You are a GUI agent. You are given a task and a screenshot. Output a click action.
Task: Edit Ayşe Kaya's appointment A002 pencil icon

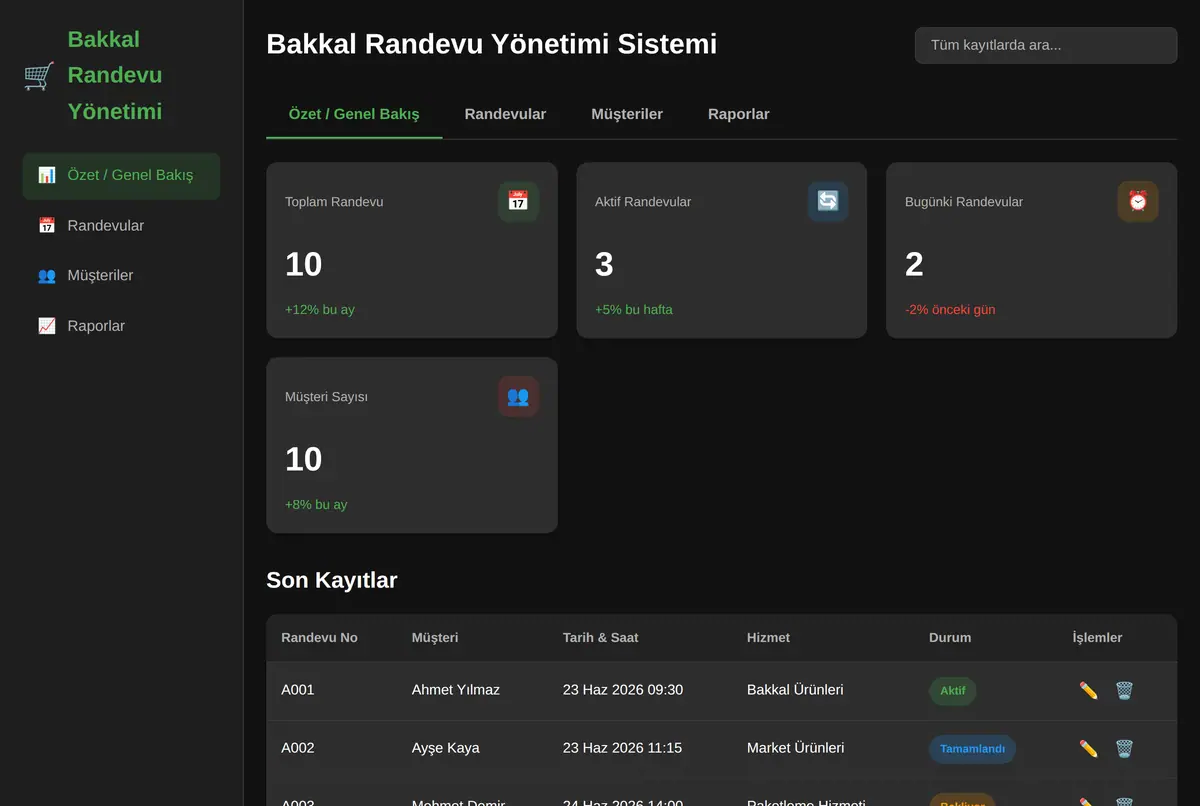tap(1089, 748)
